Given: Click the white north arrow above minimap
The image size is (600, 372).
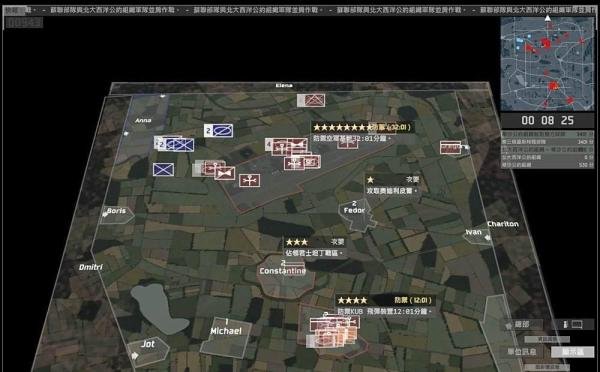Looking at the screenshot, I should [548, 18].
